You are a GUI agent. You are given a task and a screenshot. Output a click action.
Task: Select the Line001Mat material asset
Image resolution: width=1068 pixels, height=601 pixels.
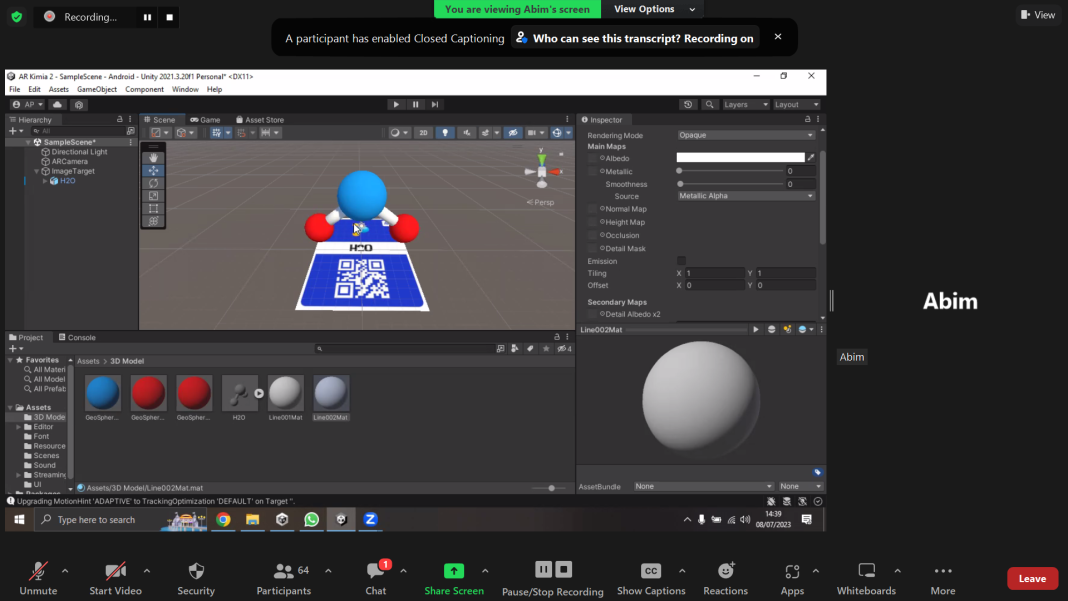point(285,397)
